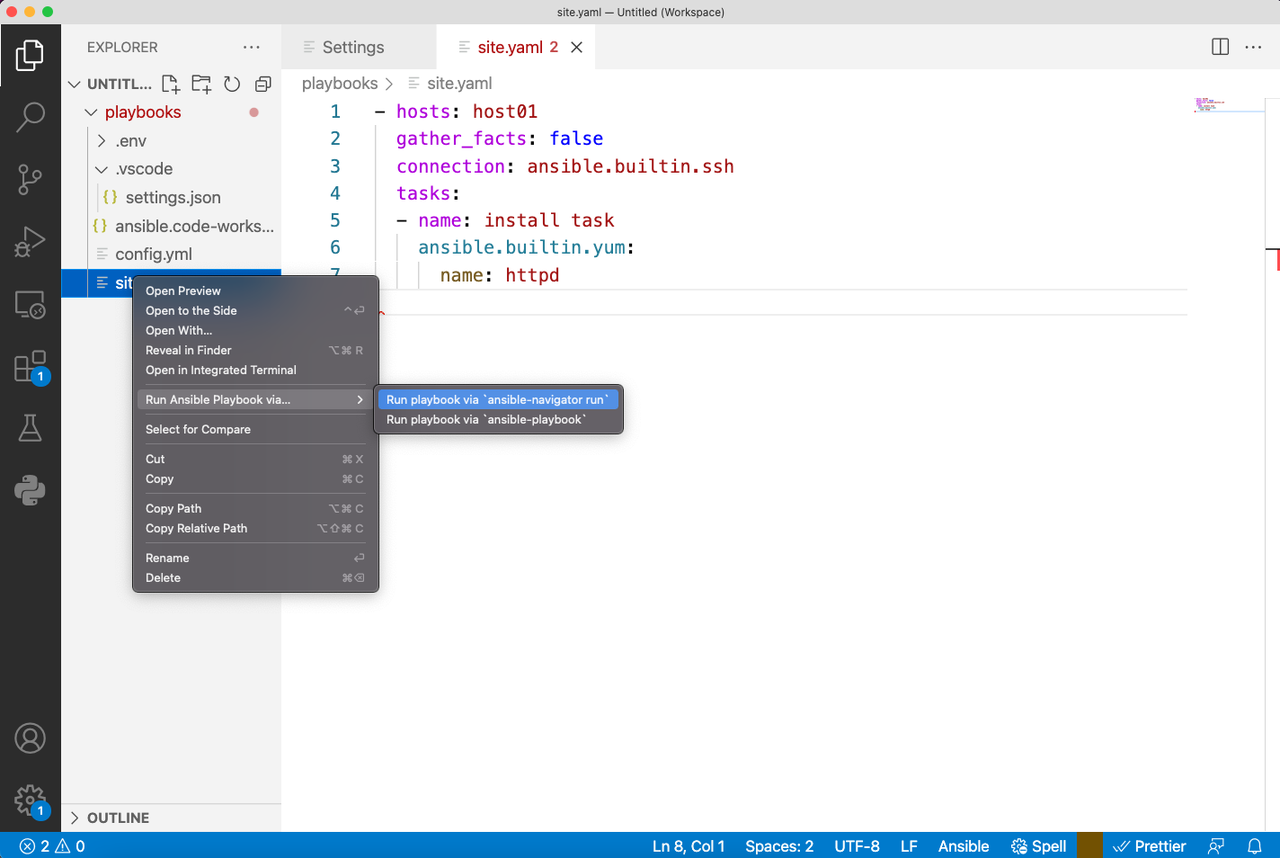
Task: Open the Spell checker status item
Action: point(1038,846)
